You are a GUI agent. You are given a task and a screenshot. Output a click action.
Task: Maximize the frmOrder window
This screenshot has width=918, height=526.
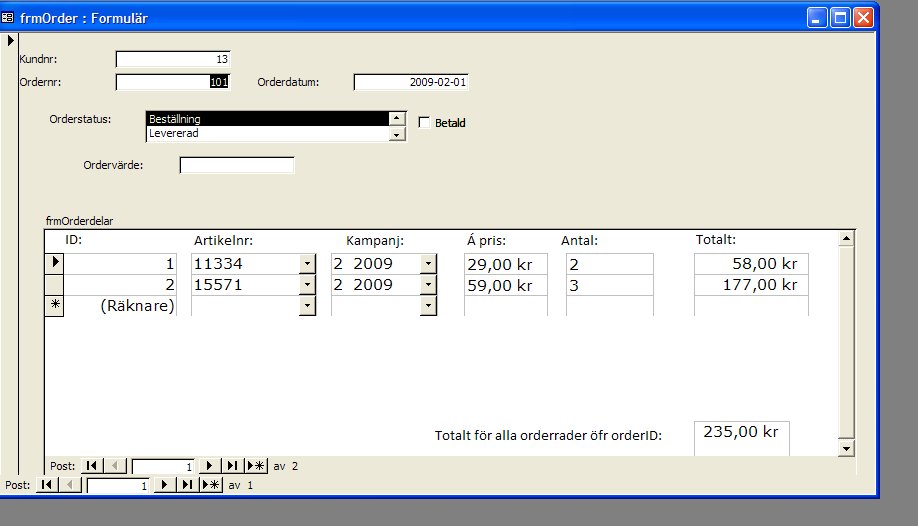tap(840, 18)
